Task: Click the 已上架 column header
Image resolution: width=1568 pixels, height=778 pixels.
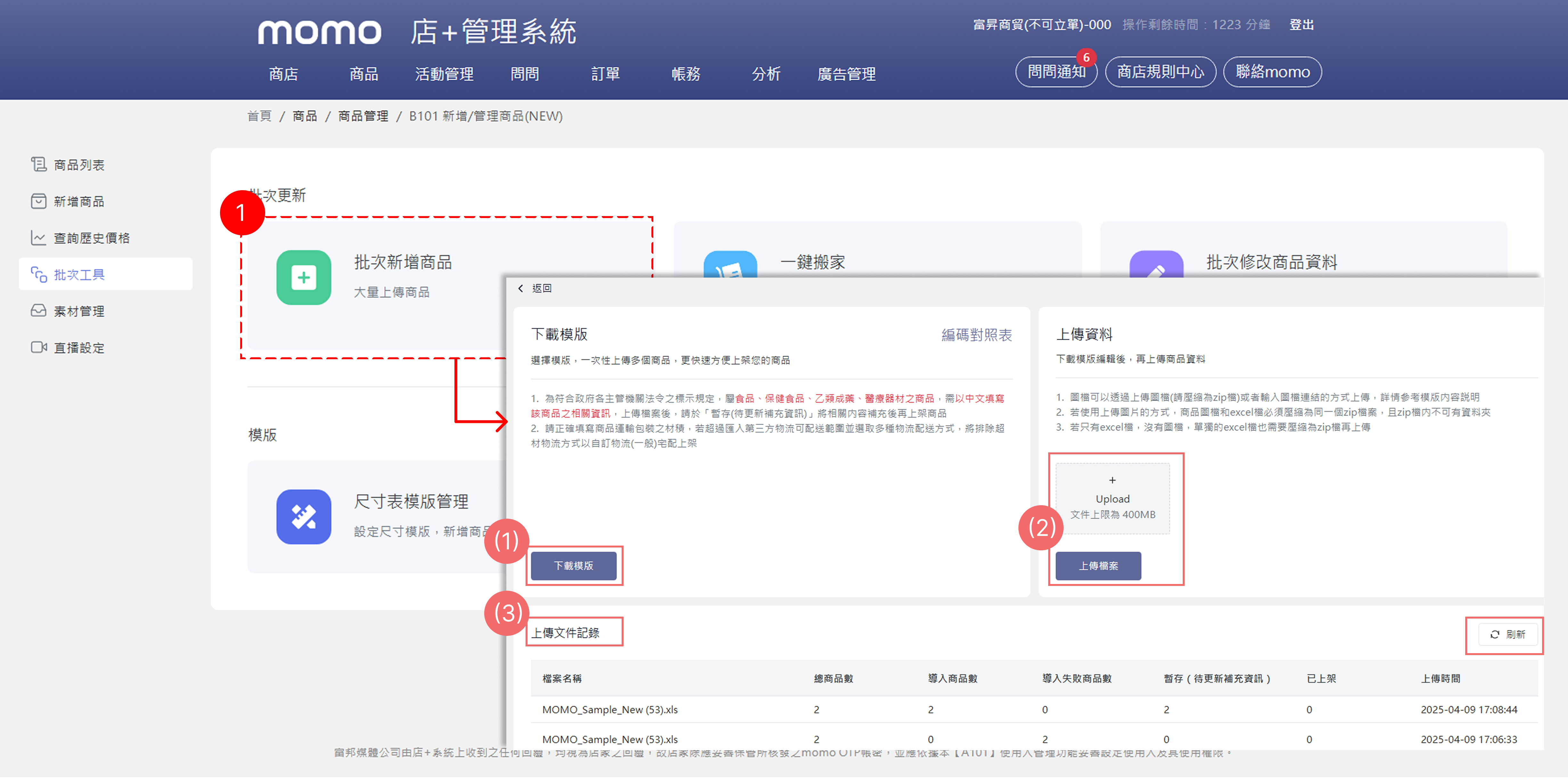Action: coord(1321,679)
